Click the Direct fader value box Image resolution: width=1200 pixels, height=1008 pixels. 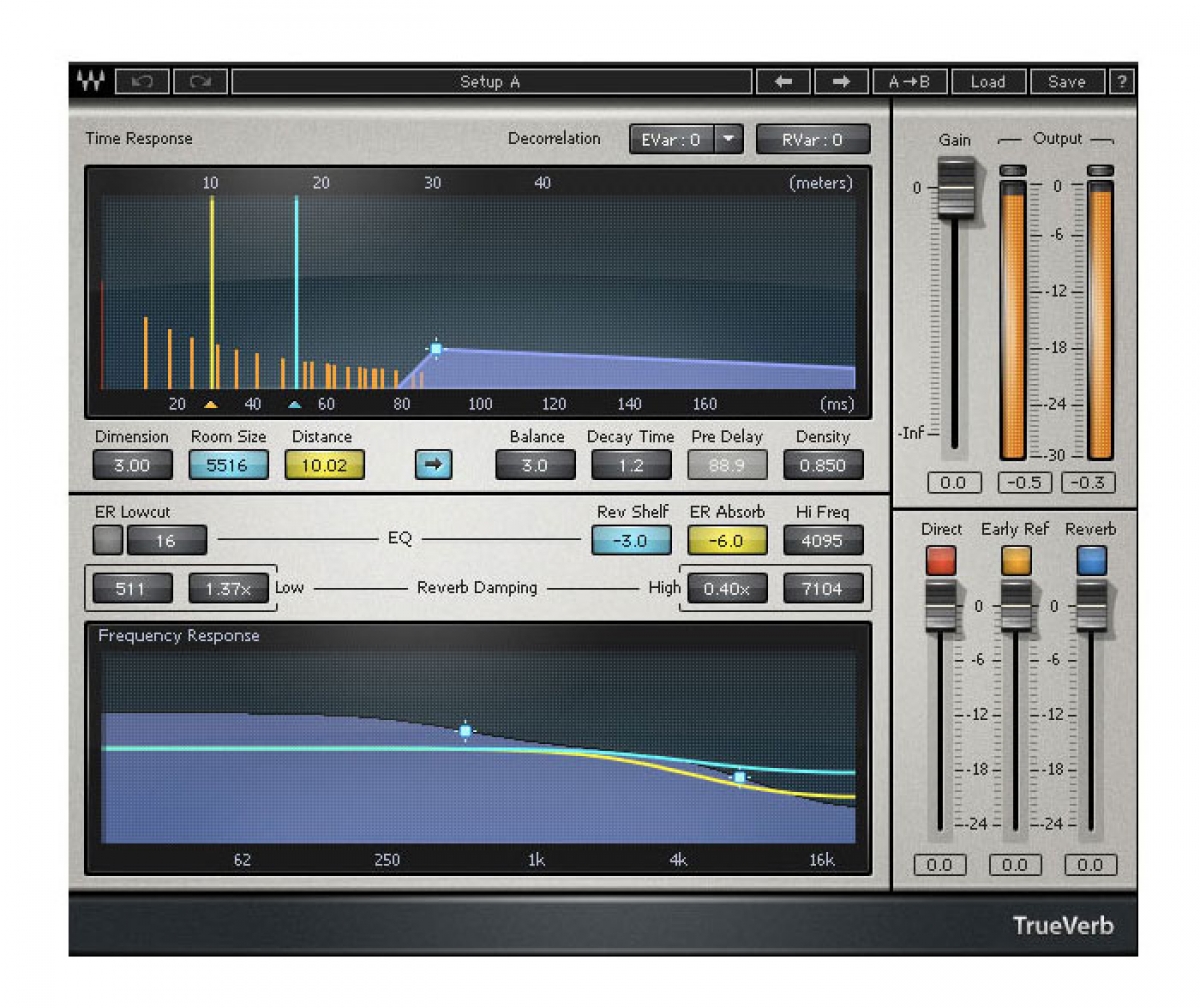940,865
